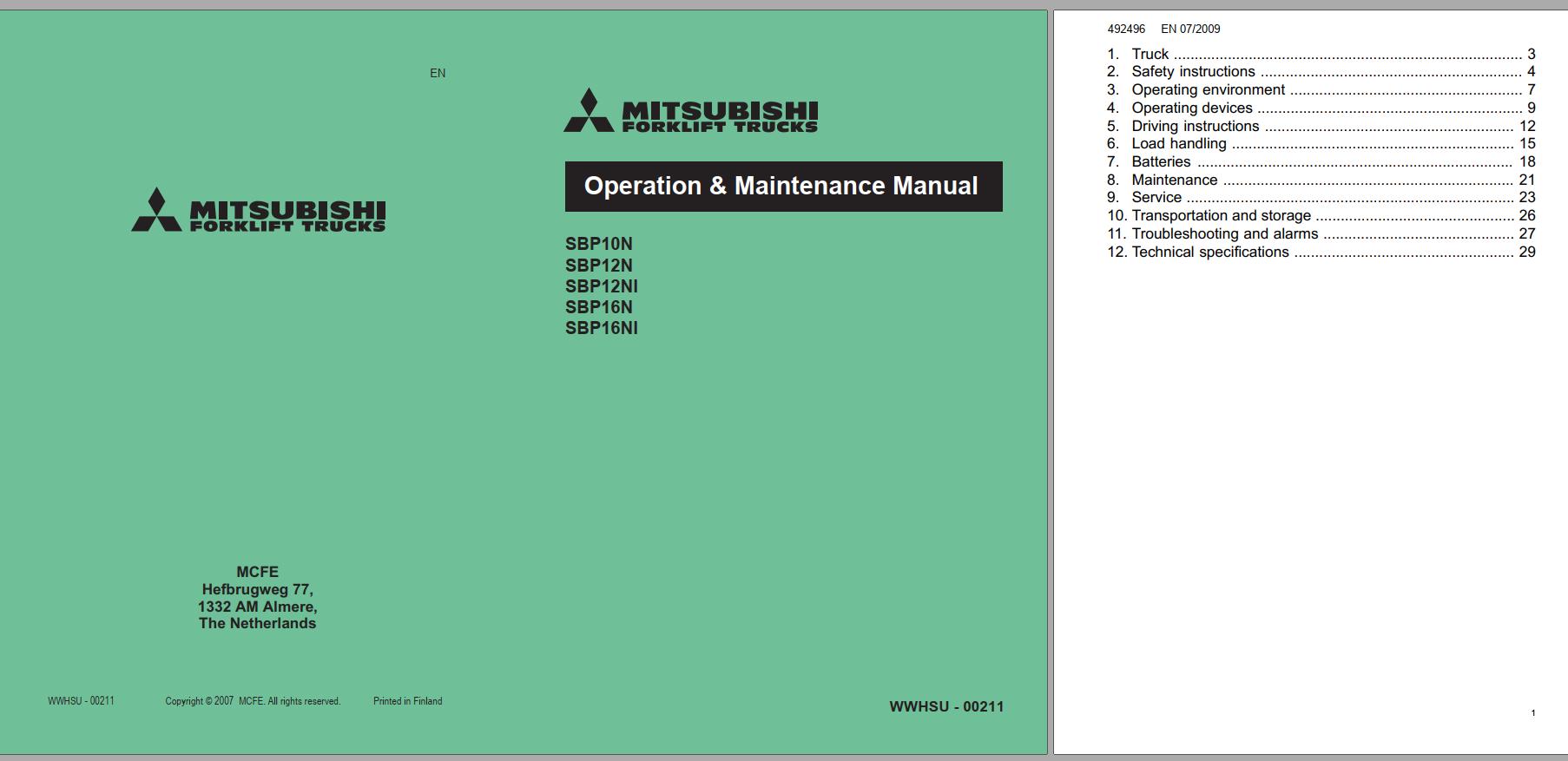
Task: Click the model name SBP12NI
Action: [x=602, y=286]
